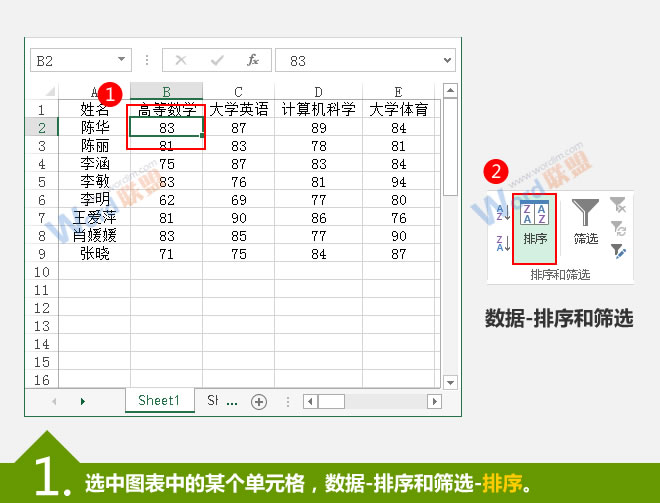The height and width of the screenshot is (503, 660).
Task: Click the horizontal scrollbar right arrow
Action: 434,401
